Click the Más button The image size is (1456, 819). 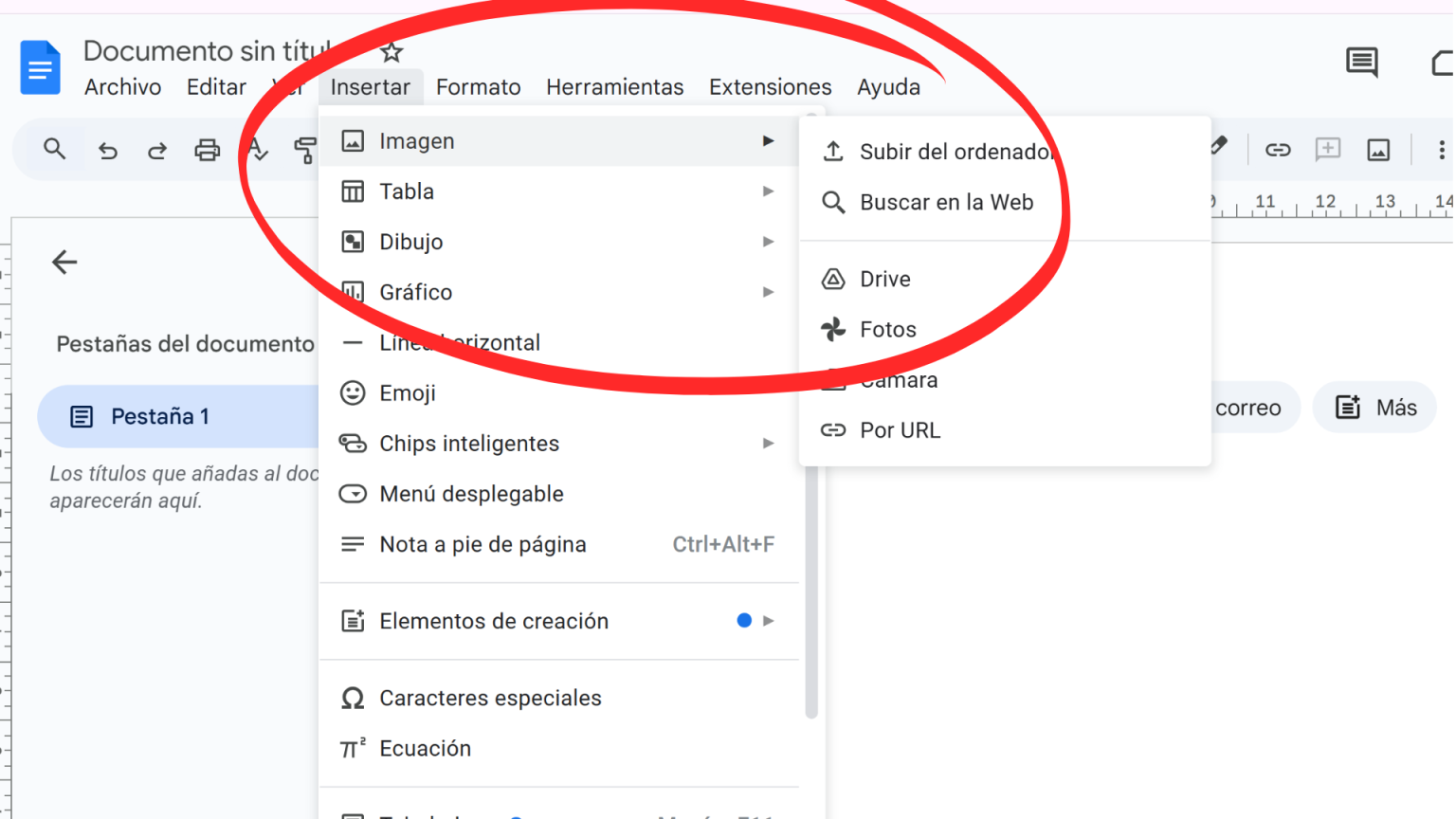click(1374, 407)
